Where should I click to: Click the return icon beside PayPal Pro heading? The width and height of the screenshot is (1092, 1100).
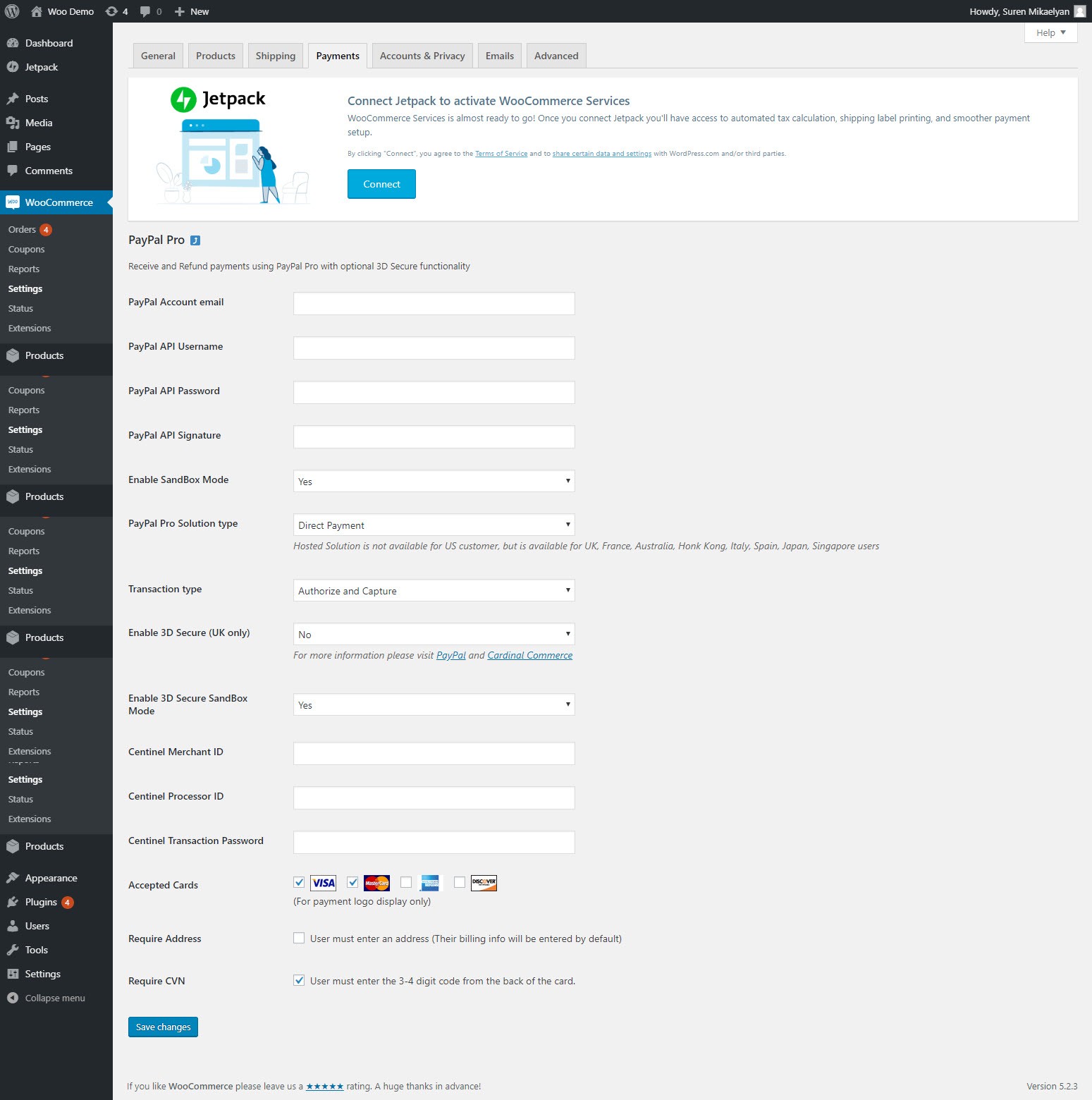pos(195,240)
